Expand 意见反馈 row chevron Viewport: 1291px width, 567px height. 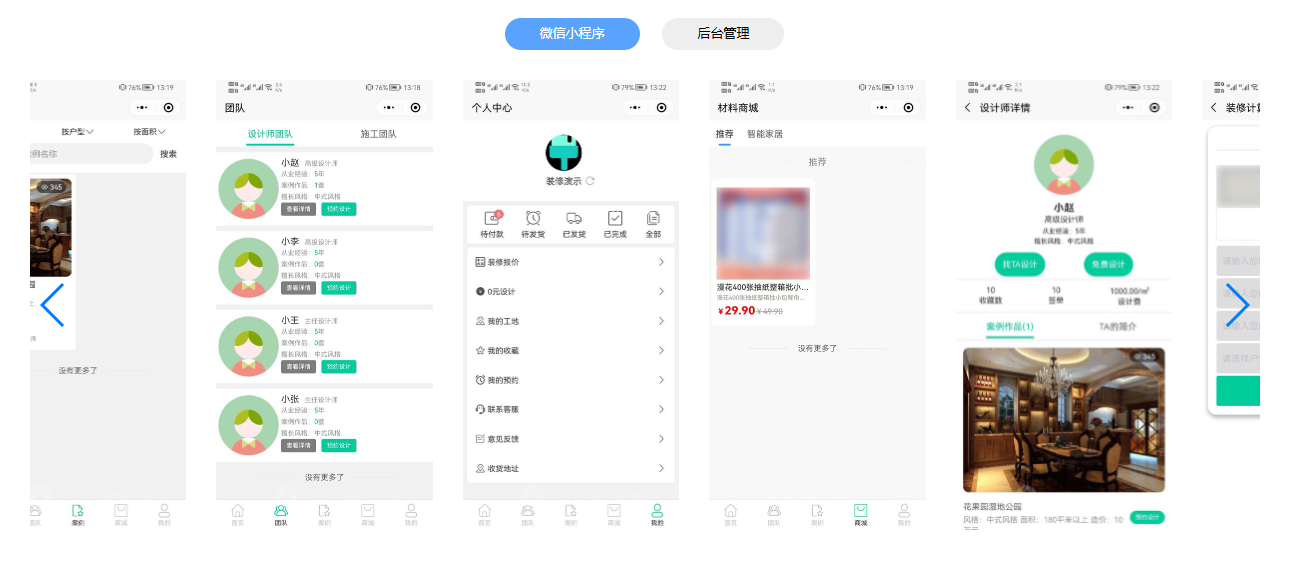(x=661, y=439)
